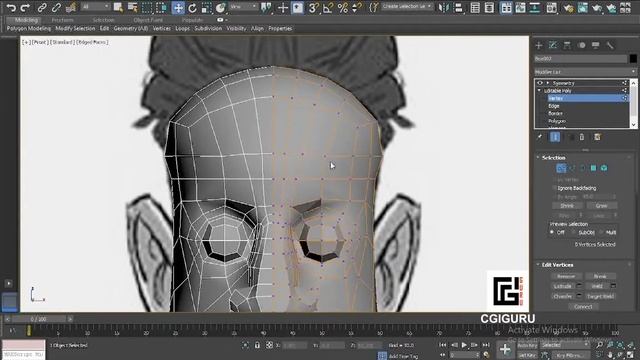Click the Remove vertices button

[566, 276]
